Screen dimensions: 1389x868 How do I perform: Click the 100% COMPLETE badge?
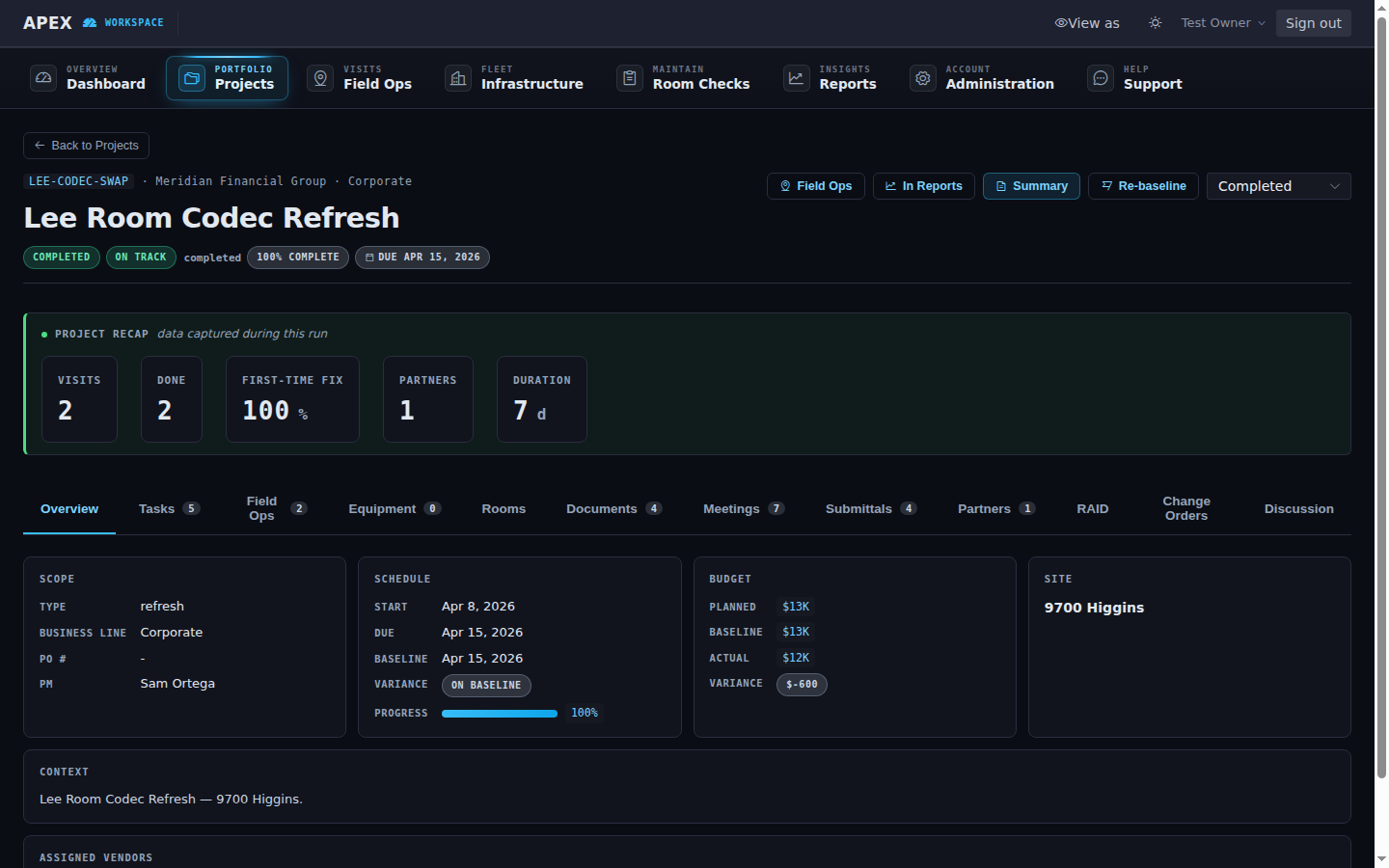298,258
